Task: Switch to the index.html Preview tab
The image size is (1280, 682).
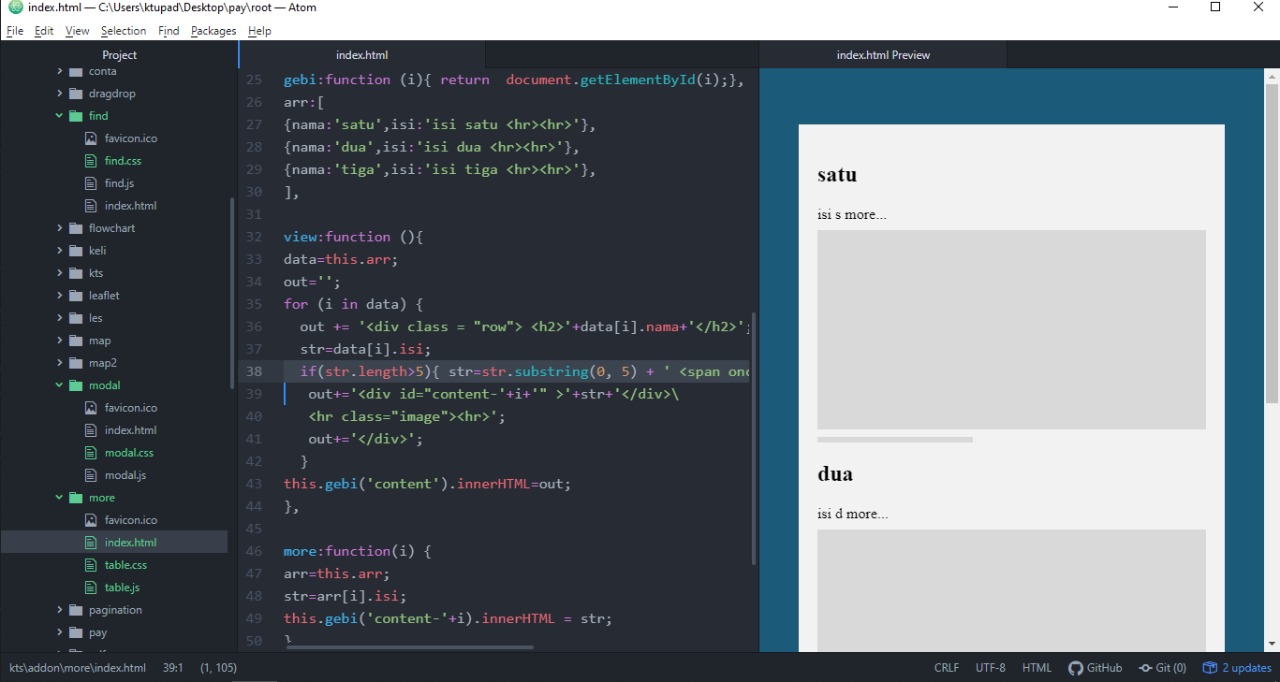Action: click(x=883, y=55)
